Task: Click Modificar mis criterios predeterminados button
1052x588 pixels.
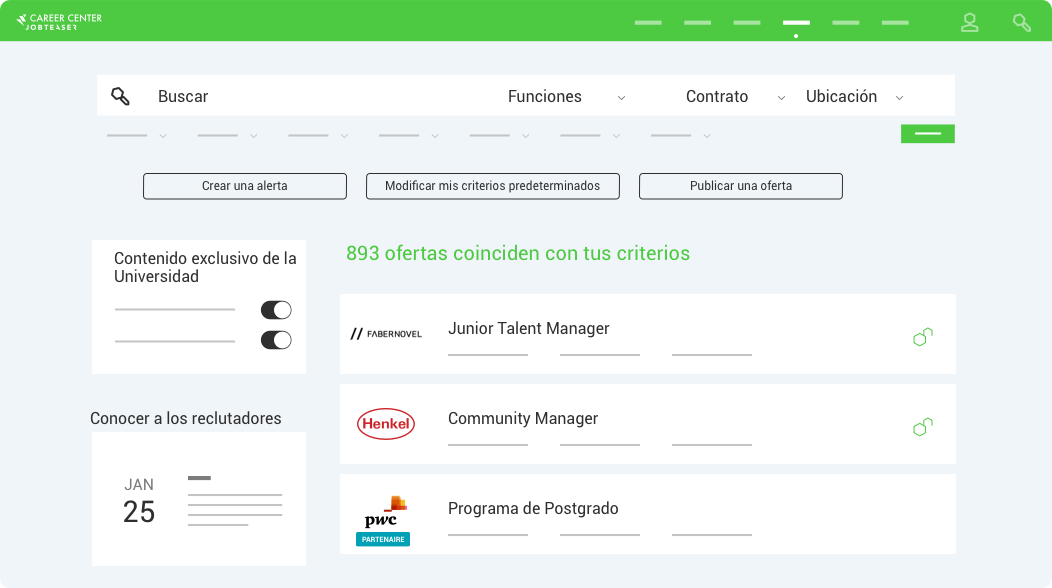Action: (492, 186)
